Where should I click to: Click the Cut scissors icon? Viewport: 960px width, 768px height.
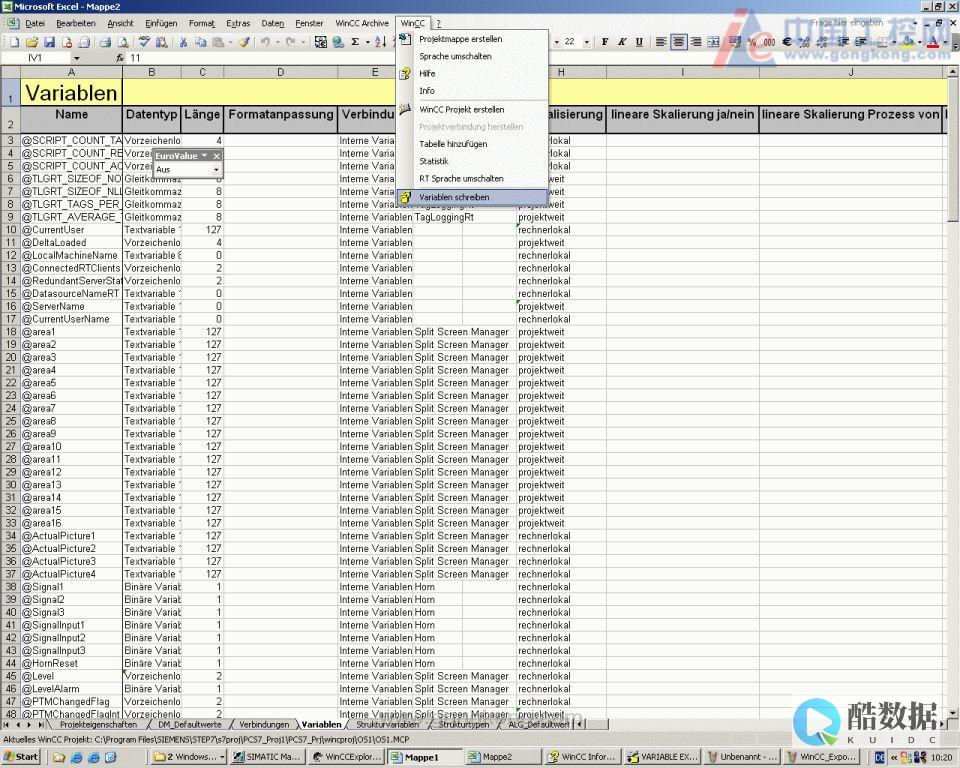(182, 42)
